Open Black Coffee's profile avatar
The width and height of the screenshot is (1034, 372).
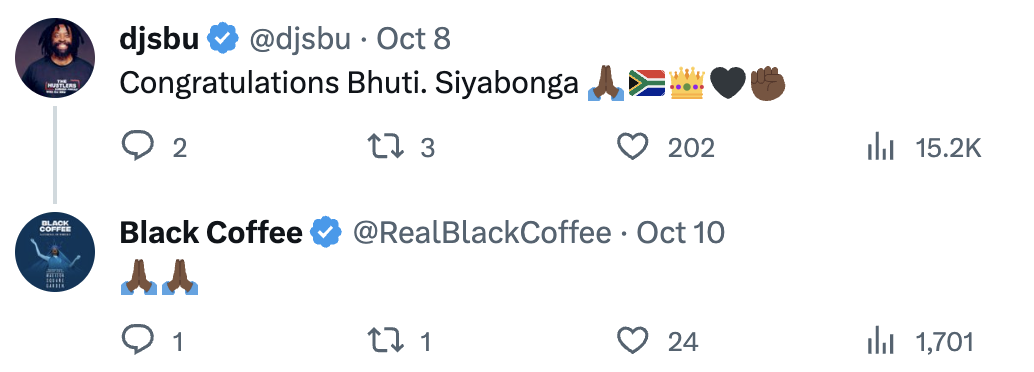click(x=55, y=252)
